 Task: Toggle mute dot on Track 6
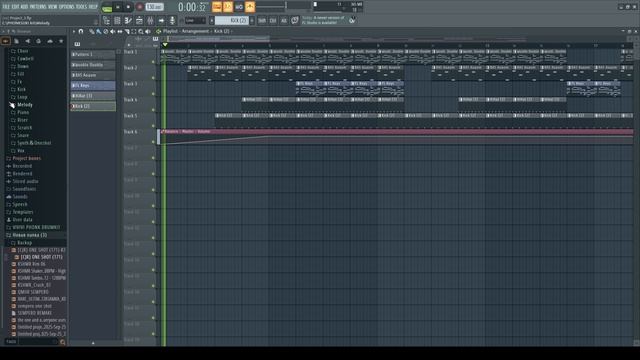153,142
